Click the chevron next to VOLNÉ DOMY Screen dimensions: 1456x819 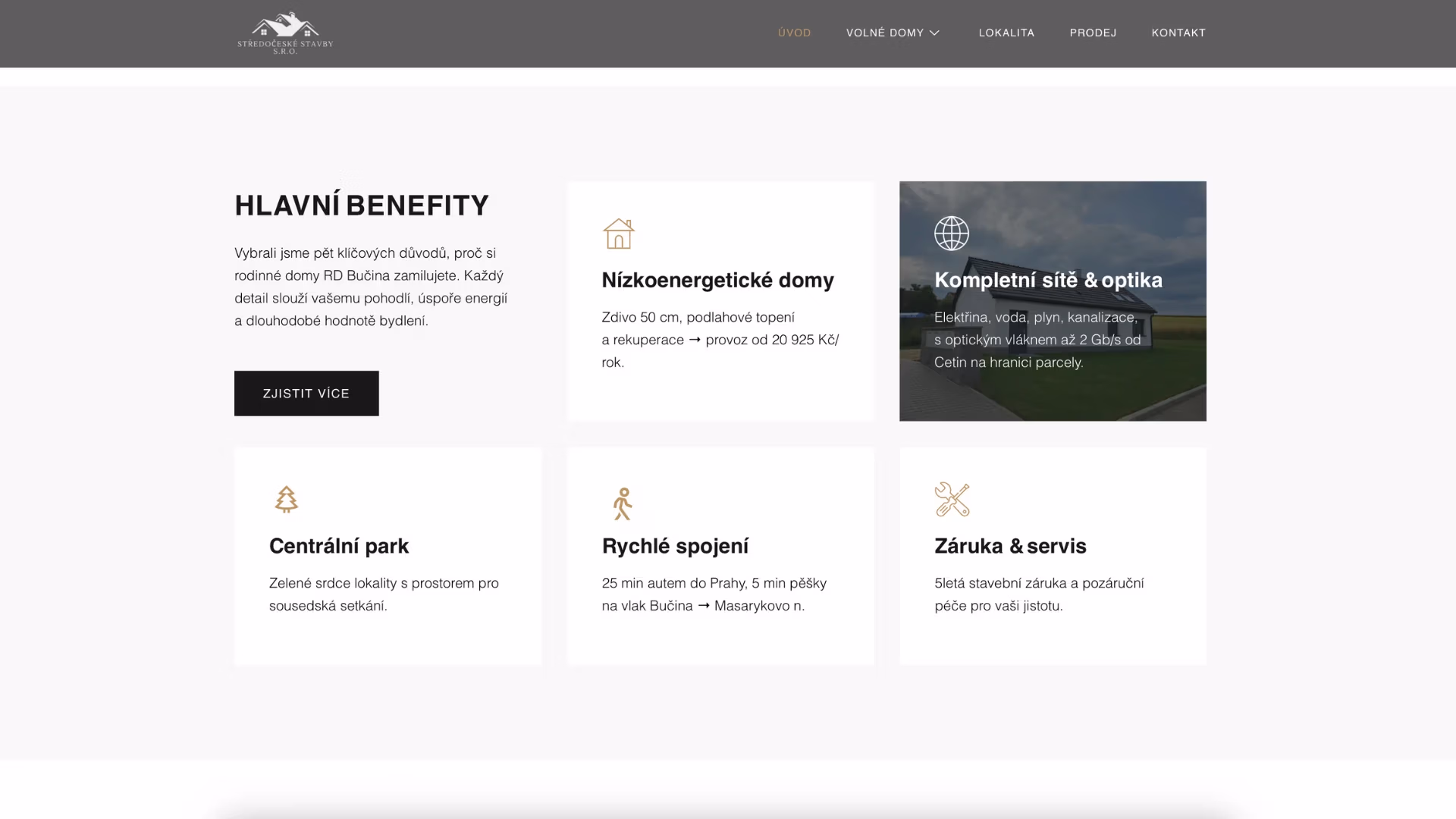(934, 33)
